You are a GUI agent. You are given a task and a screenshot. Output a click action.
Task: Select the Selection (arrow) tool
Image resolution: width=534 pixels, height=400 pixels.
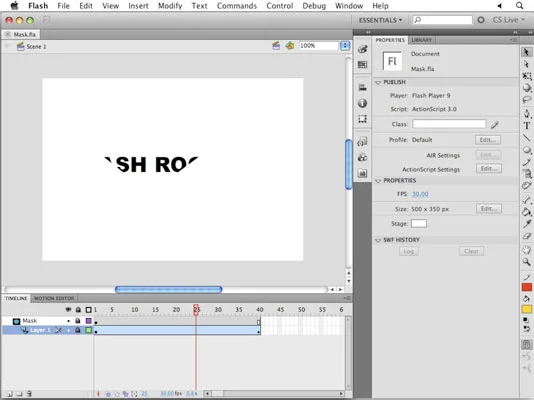click(527, 52)
